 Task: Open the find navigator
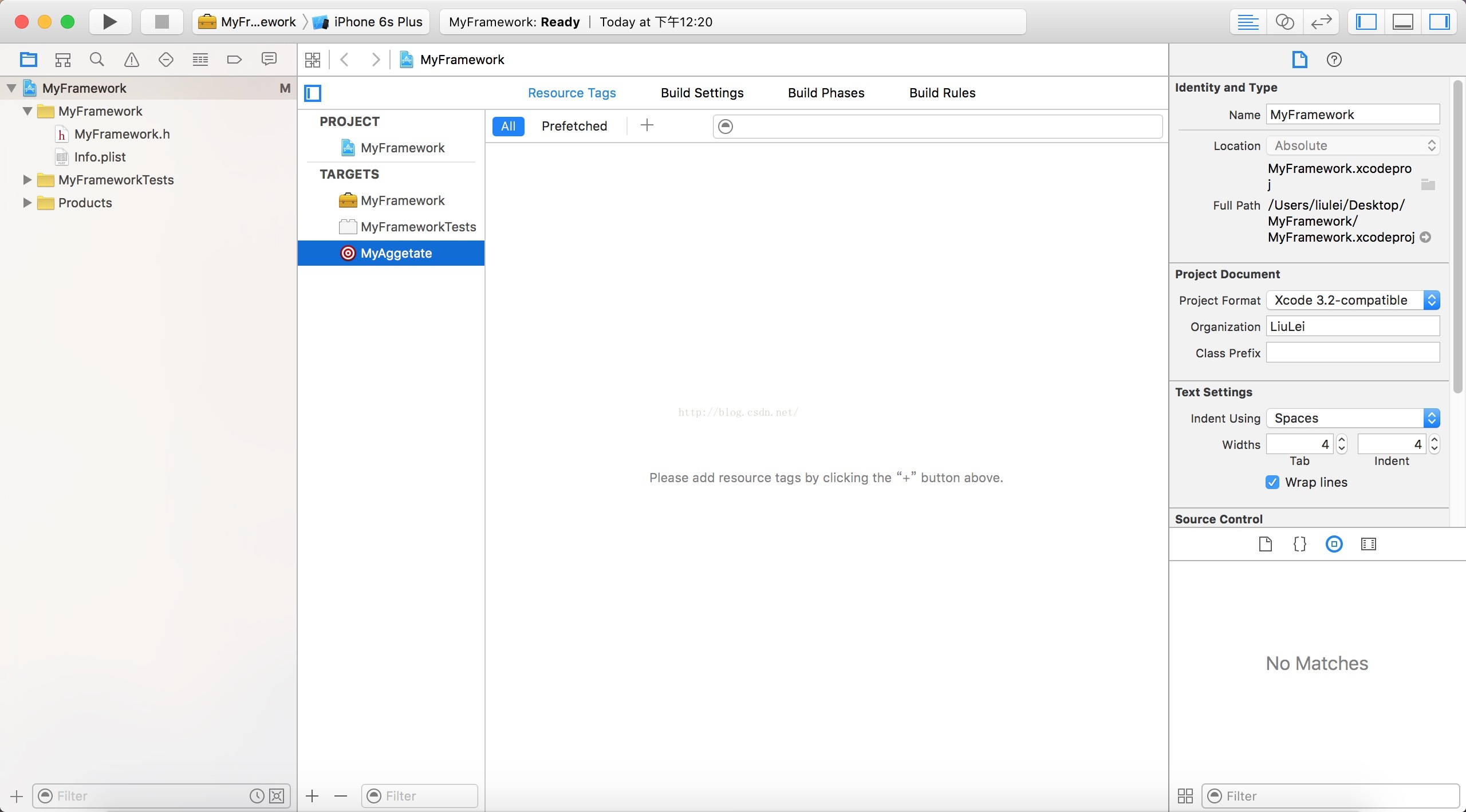click(97, 59)
